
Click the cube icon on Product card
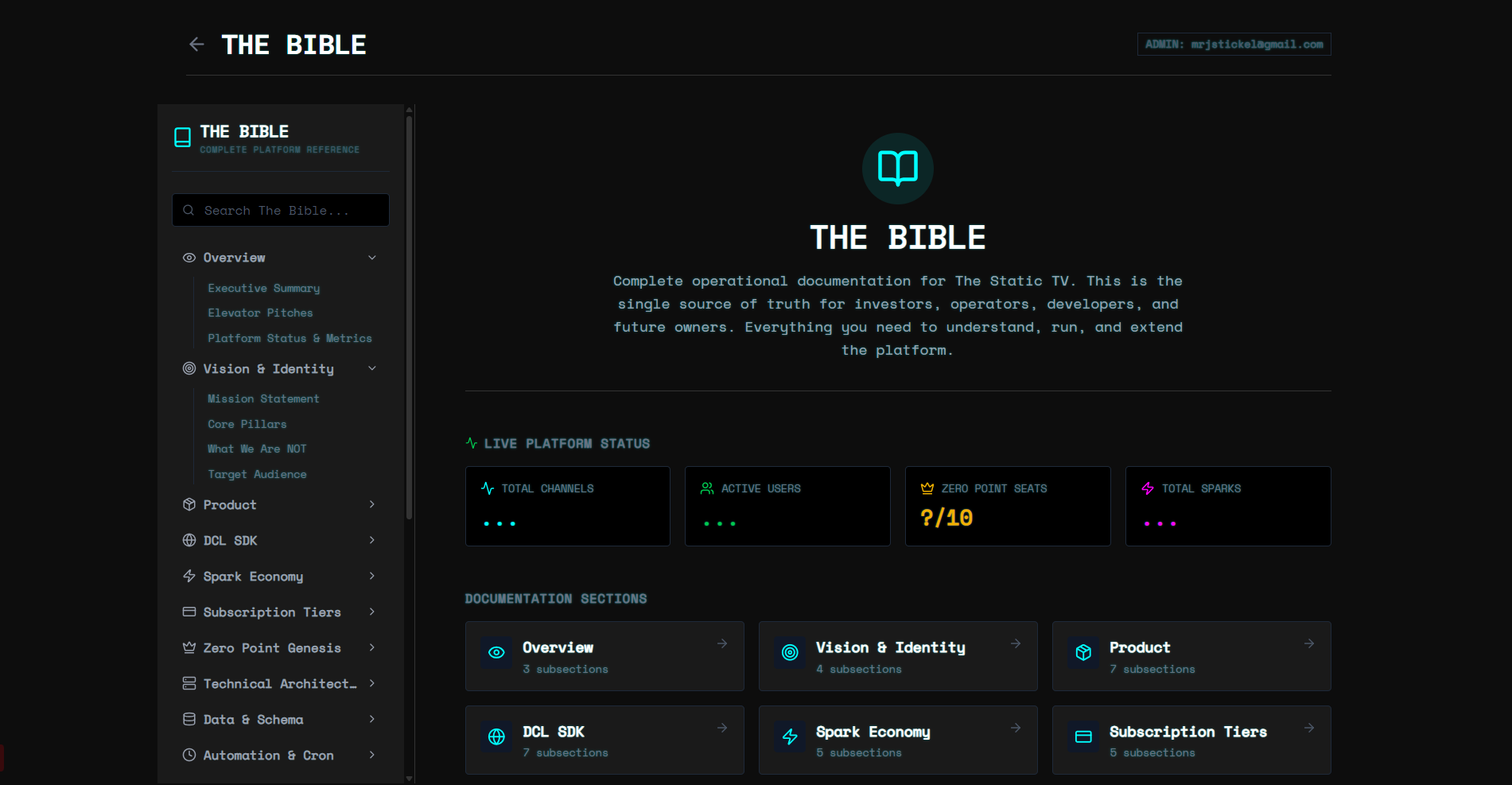pyautogui.click(x=1083, y=653)
